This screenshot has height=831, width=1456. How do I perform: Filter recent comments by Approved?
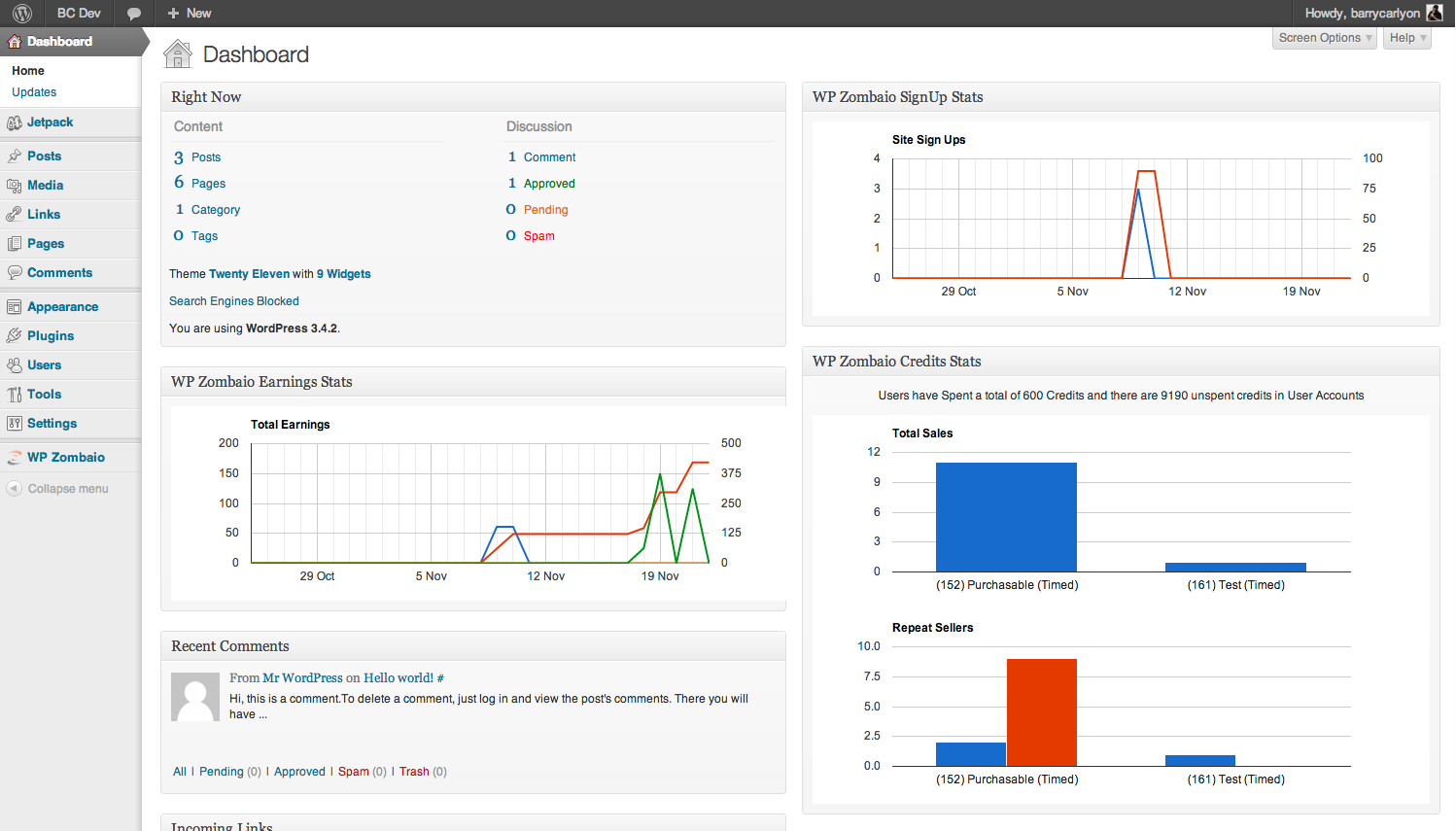pos(299,772)
